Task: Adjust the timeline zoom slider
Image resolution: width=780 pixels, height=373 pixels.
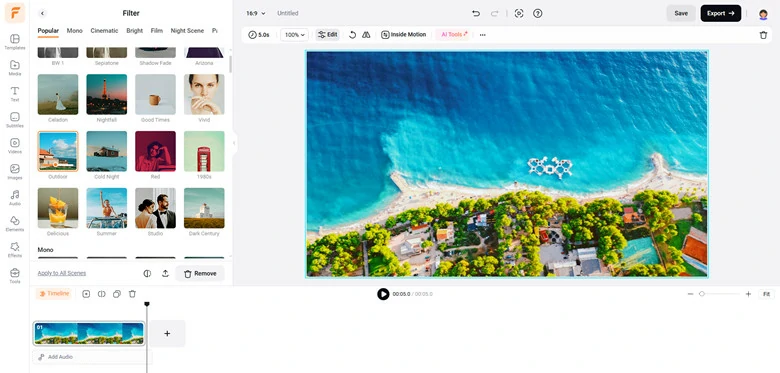Action: 702,294
